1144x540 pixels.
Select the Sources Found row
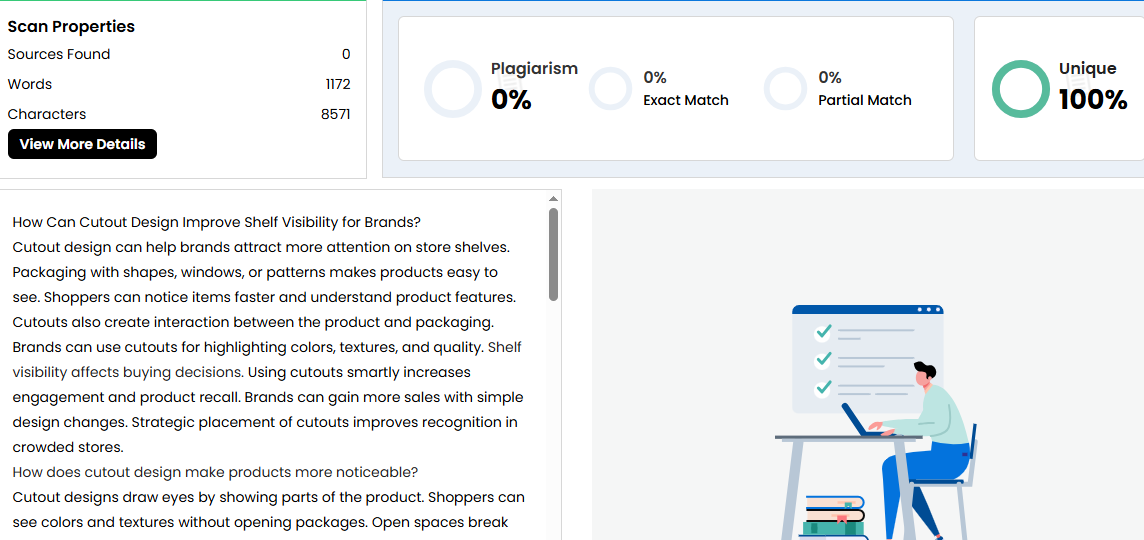pyautogui.click(x=179, y=54)
